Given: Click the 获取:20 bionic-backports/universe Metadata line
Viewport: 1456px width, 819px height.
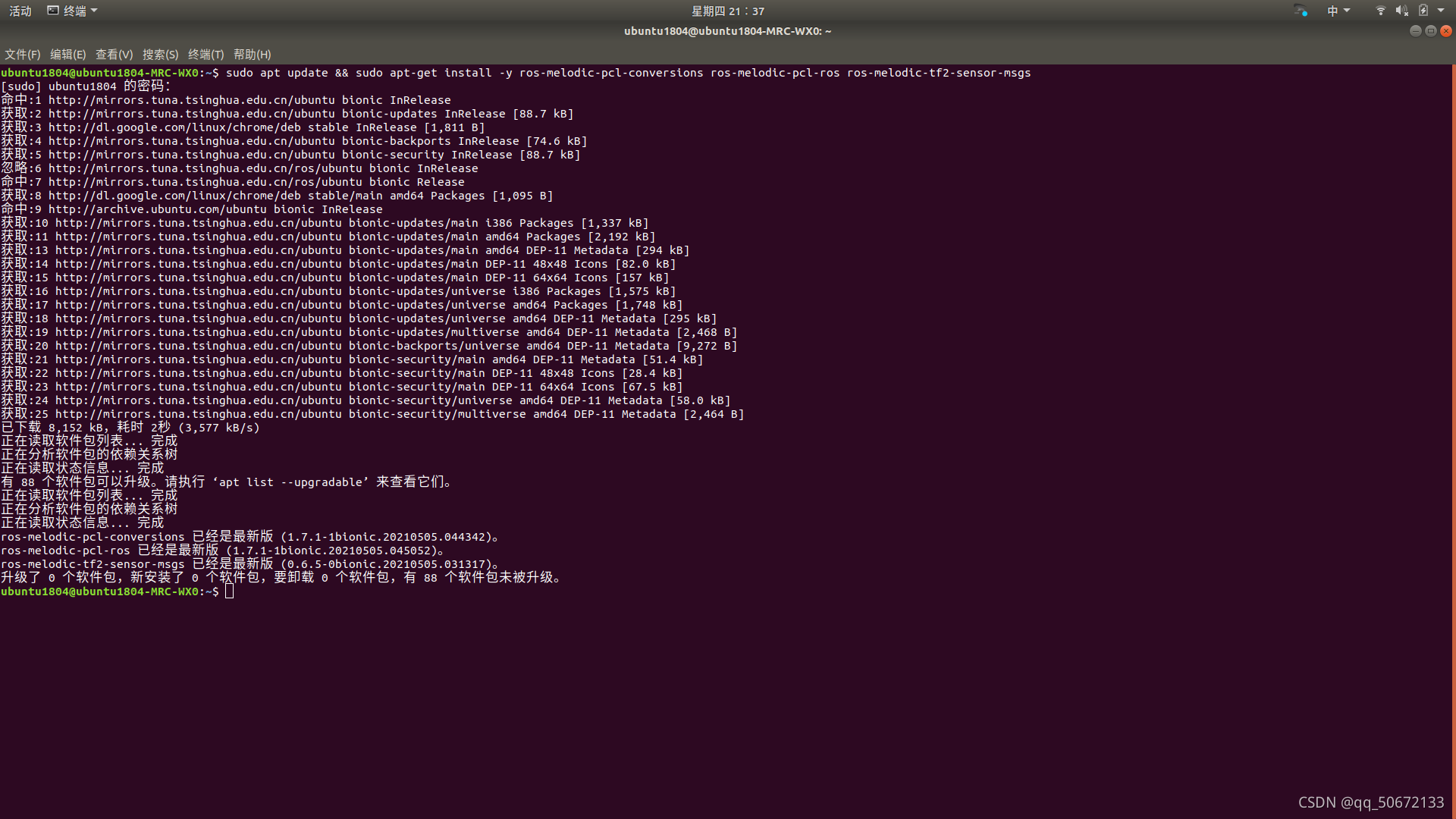Looking at the screenshot, I should pyautogui.click(x=369, y=346).
